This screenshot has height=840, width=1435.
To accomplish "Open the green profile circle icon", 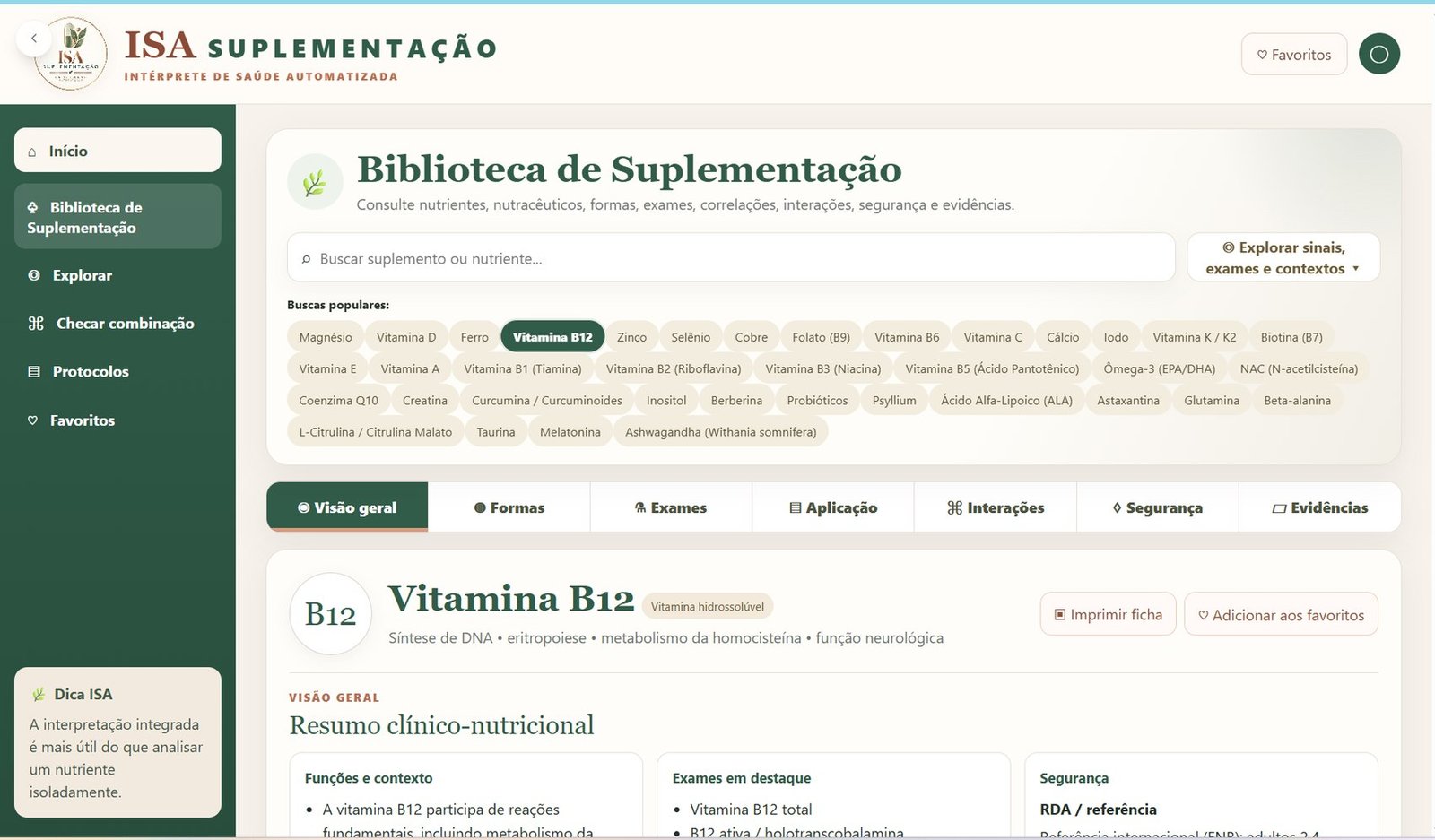I will [1378, 54].
